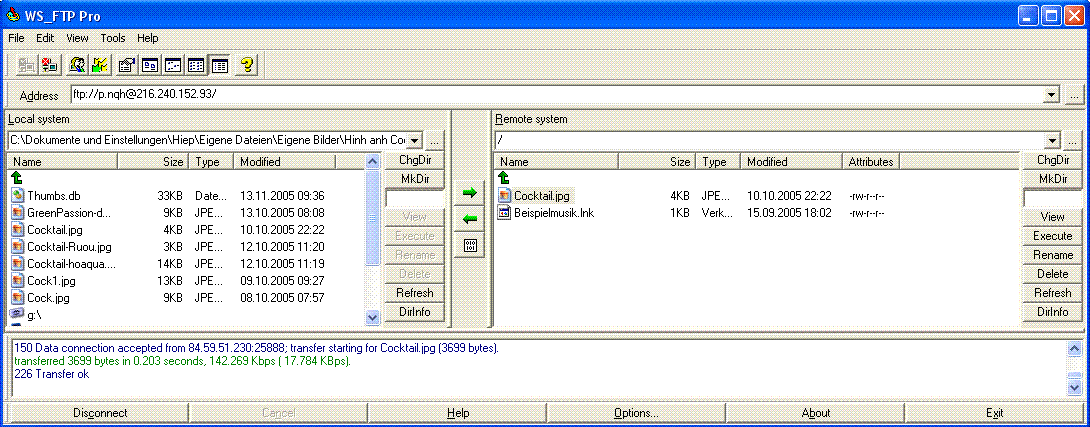Switch to large icons view in toolbar
This screenshot has width=1090, height=427.
pyautogui.click(x=150, y=65)
